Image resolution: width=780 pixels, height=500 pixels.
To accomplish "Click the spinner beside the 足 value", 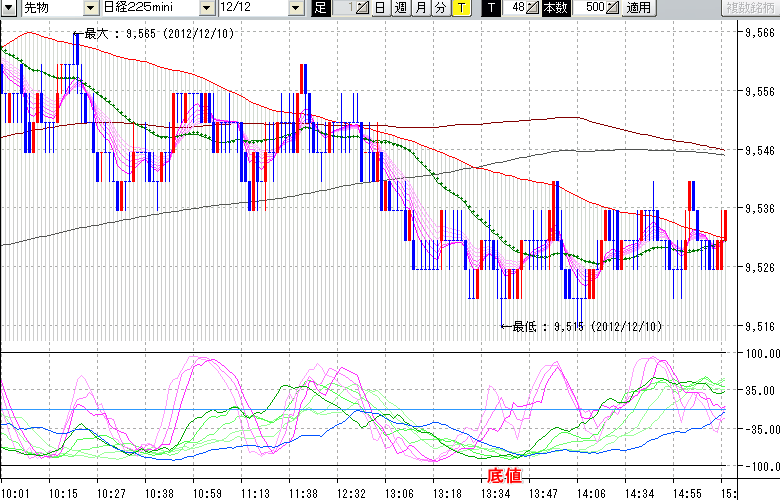I will click(364, 8).
